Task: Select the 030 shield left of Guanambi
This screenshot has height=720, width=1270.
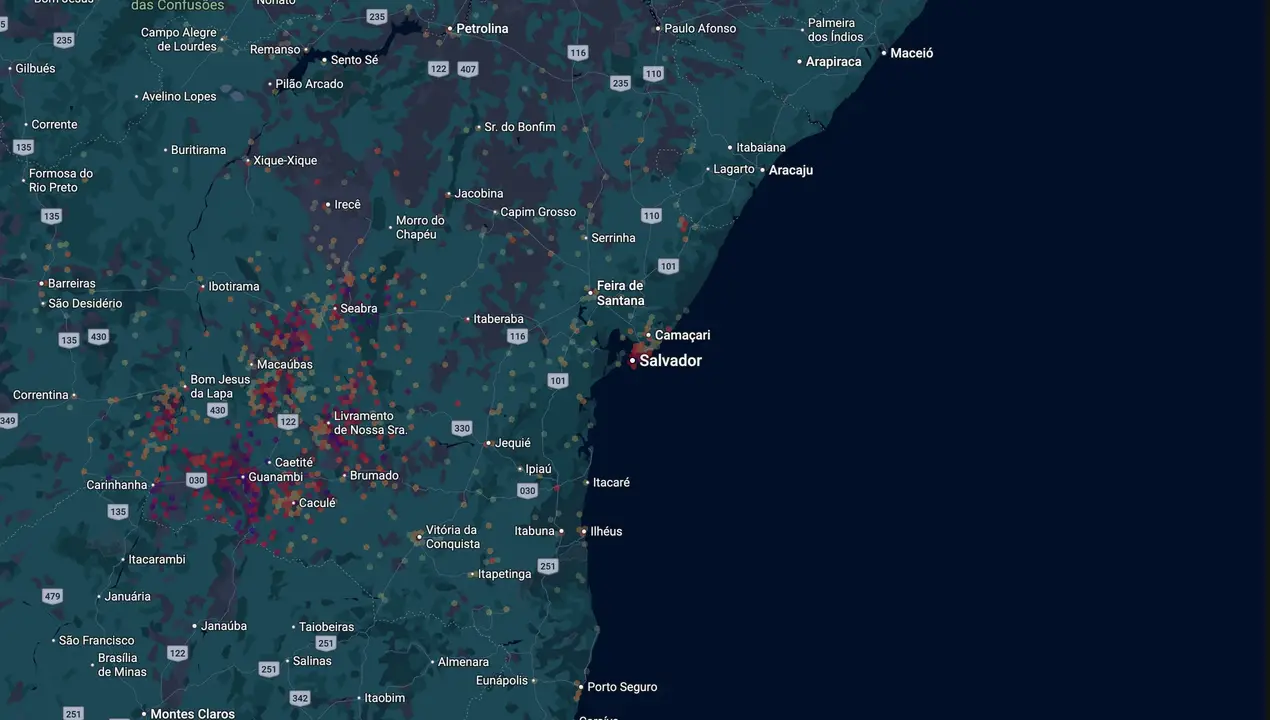Action: point(196,480)
